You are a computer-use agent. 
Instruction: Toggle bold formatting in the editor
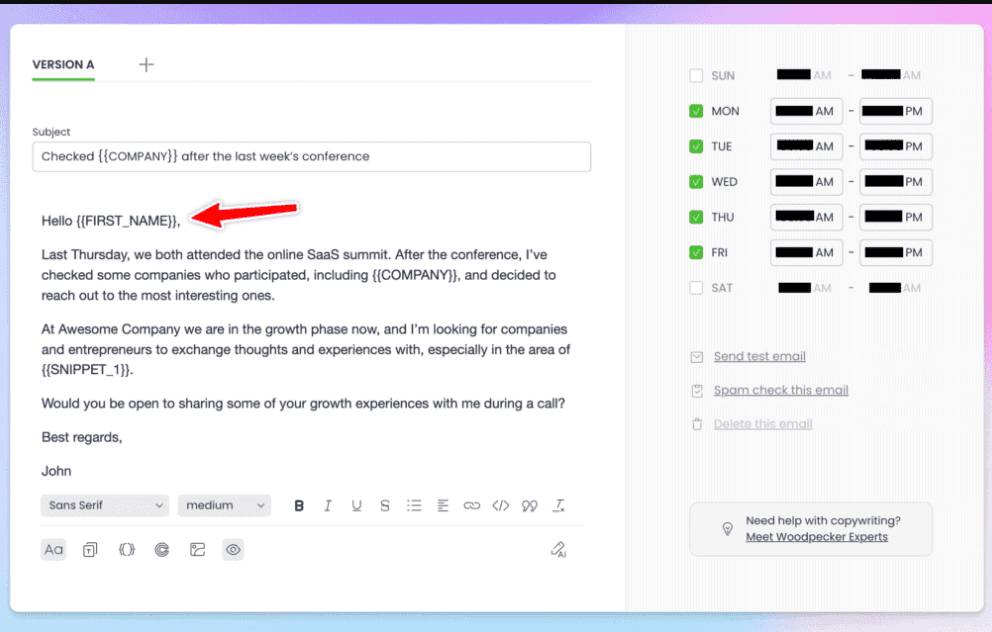[299, 505]
